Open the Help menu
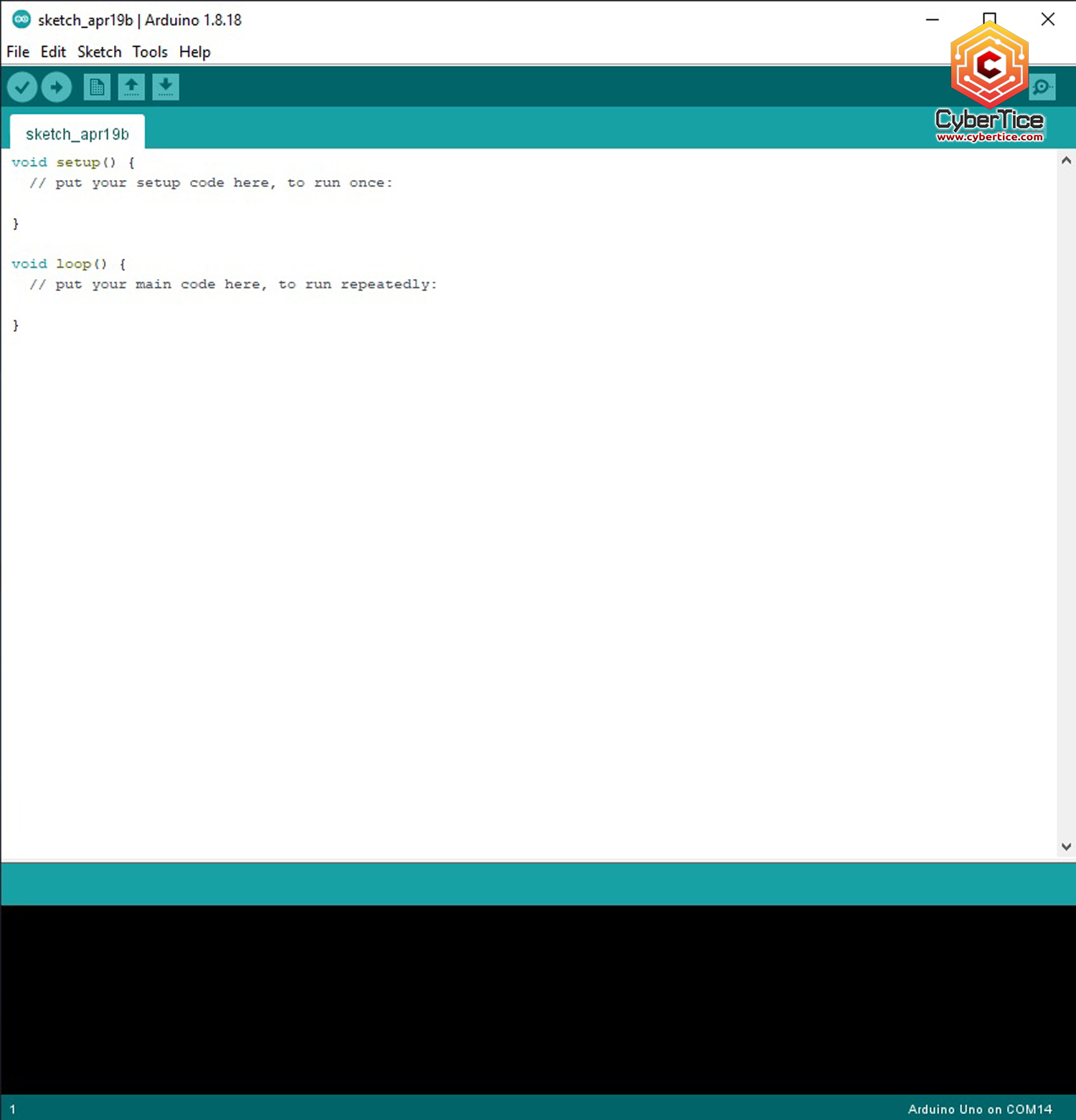The width and height of the screenshot is (1076, 1120). [194, 52]
